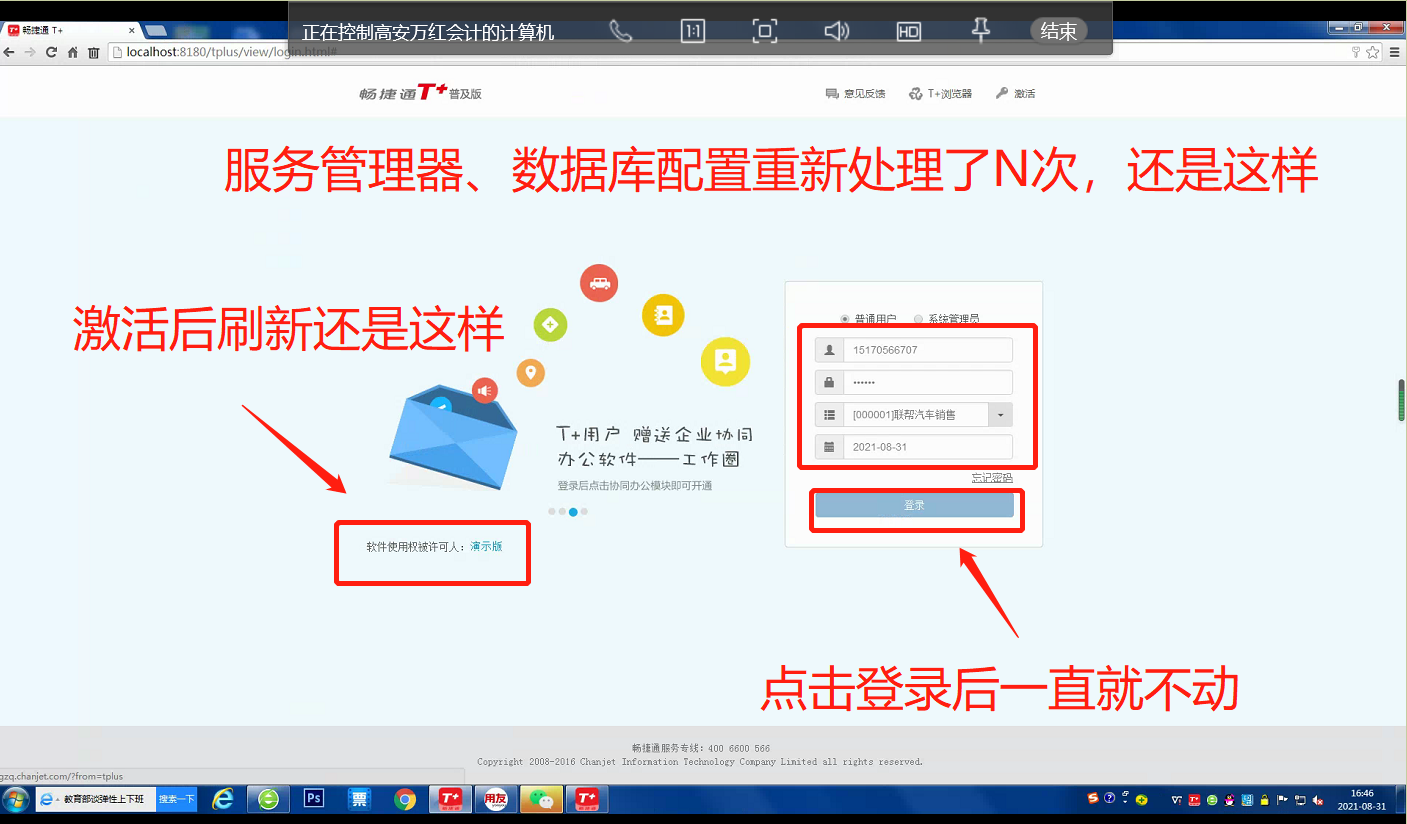The image size is (1407, 824).
Task: Click the 登录 login button
Action: (914, 505)
